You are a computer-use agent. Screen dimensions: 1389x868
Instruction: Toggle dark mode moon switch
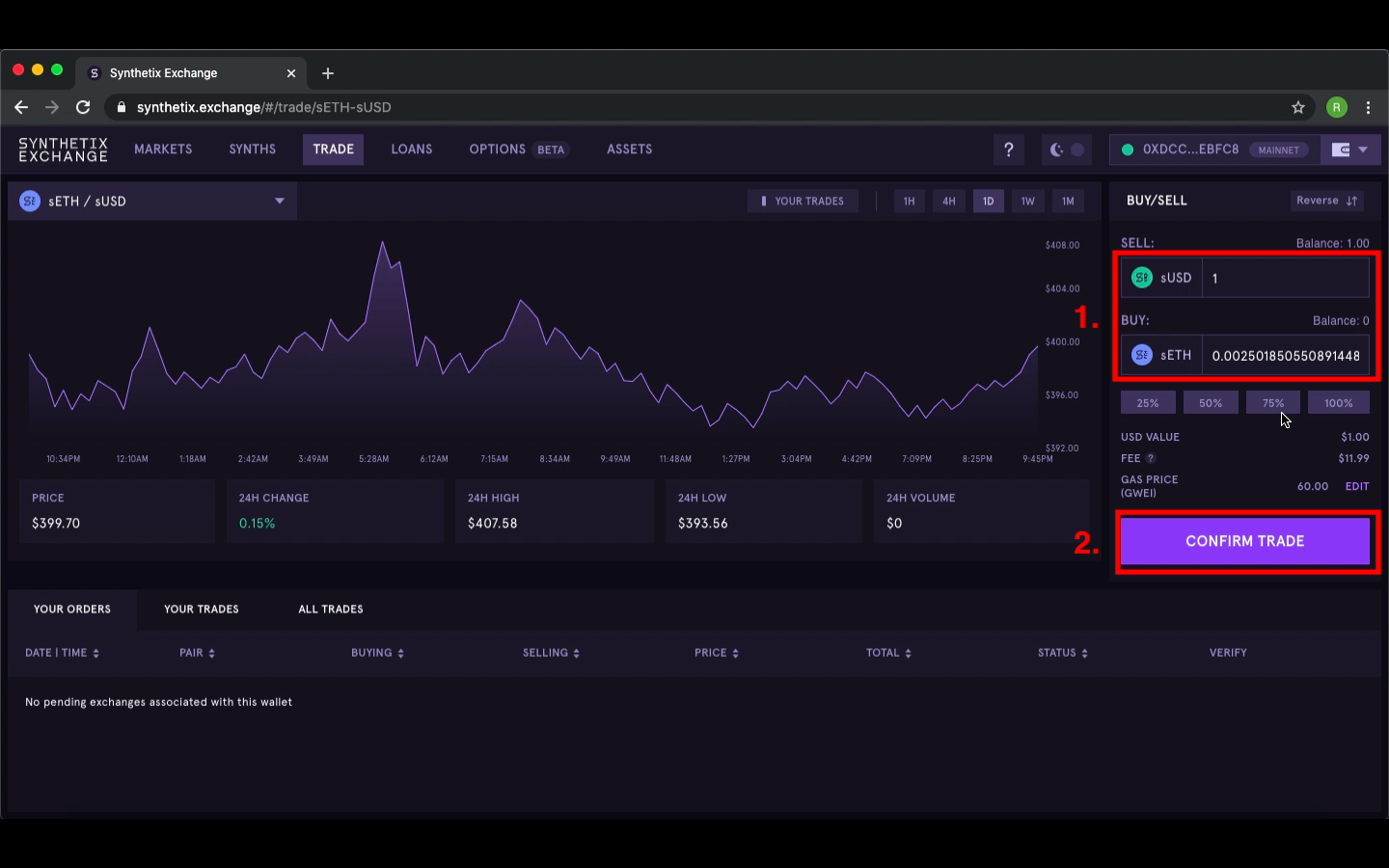1067,149
